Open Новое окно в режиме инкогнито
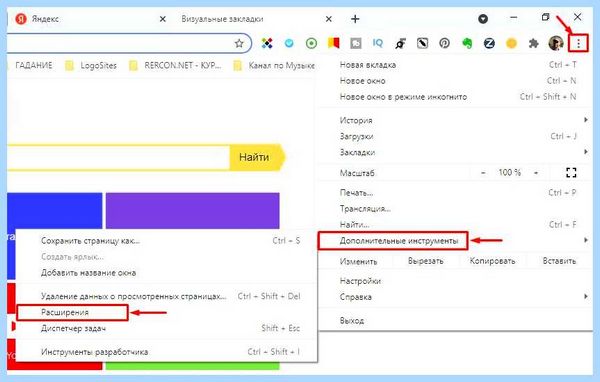This screenshot has width=600, height=382. pyautogui.click(x=455, y=97)
